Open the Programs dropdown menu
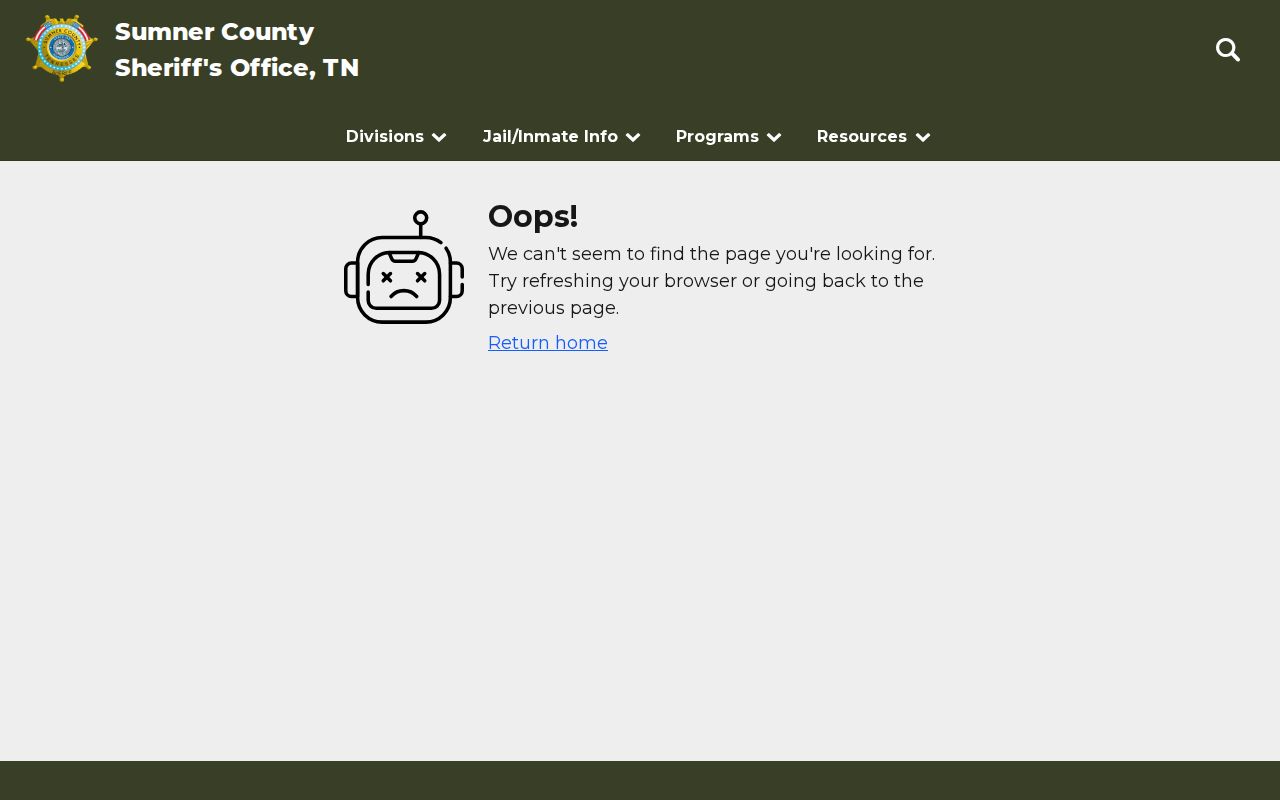1280x800 pixels. [x=728, y=137]
